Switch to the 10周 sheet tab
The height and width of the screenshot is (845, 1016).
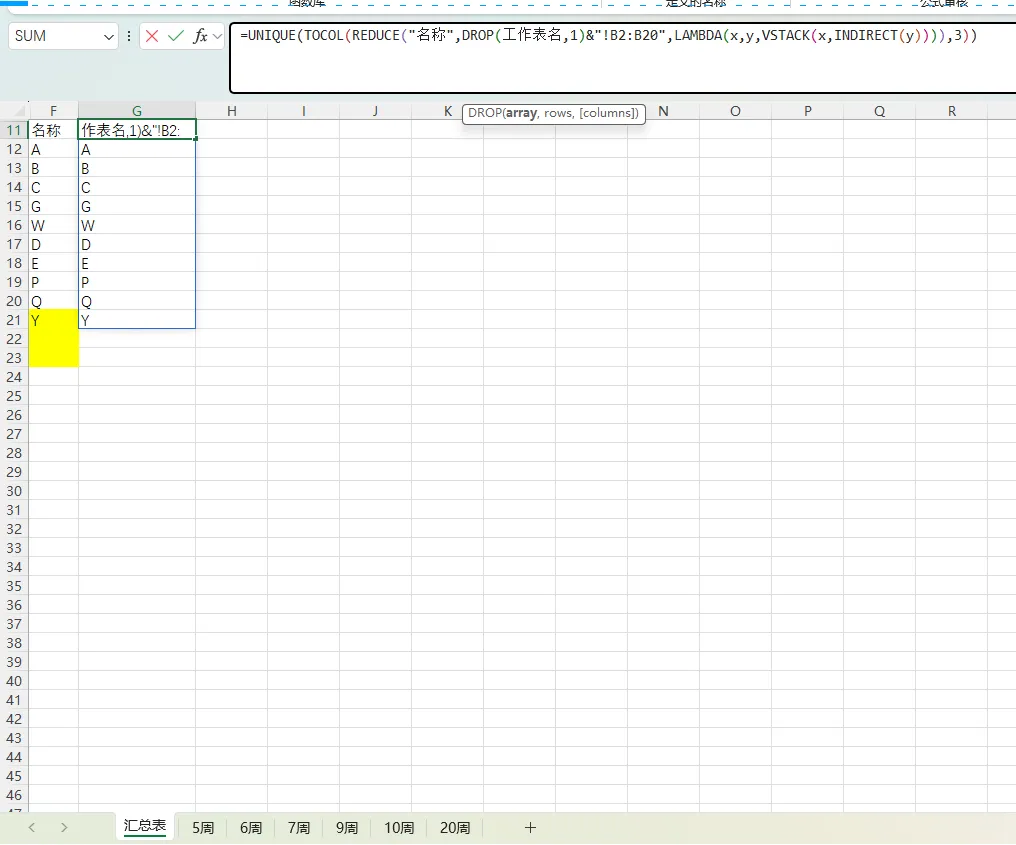click(x=398, y=828)
